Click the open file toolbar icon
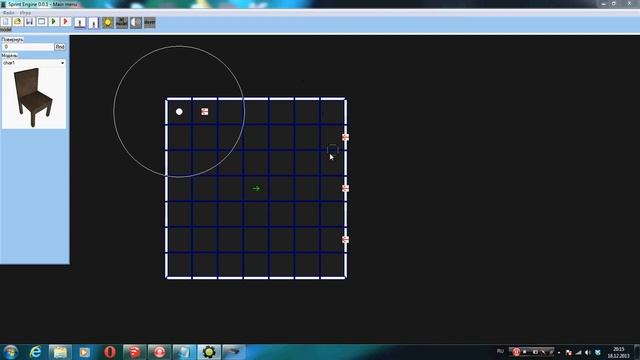Screen dimensions: 640x360 click(x=18, y=22)
